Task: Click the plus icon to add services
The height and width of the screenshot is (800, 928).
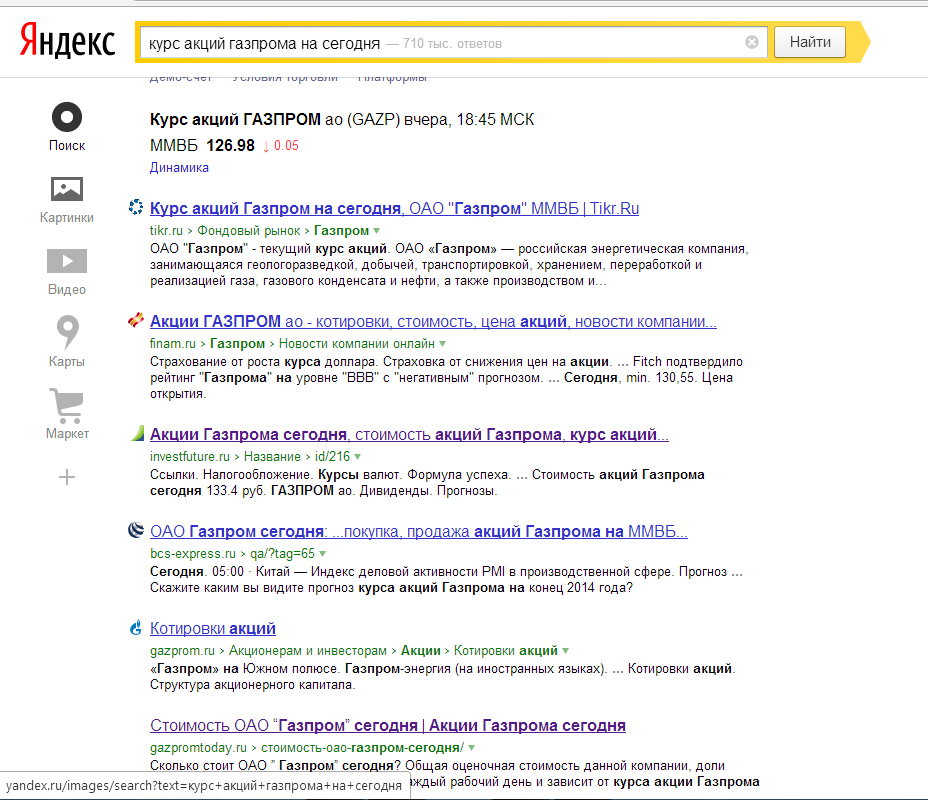Action: pyautogui.click(x=67, y=477)
